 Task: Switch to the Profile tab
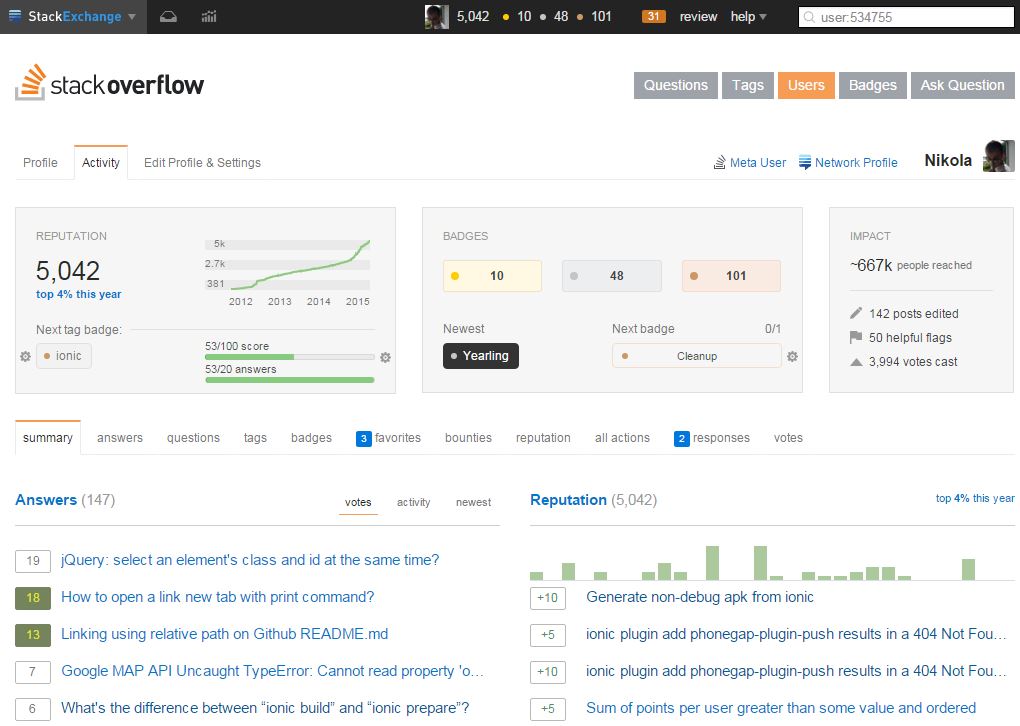[x=40, y=163]
